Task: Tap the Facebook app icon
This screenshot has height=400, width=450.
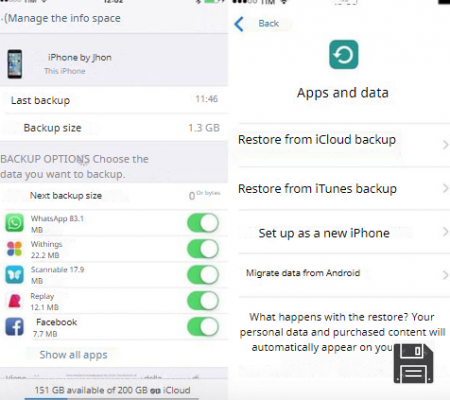Action: tap(14, 327)
